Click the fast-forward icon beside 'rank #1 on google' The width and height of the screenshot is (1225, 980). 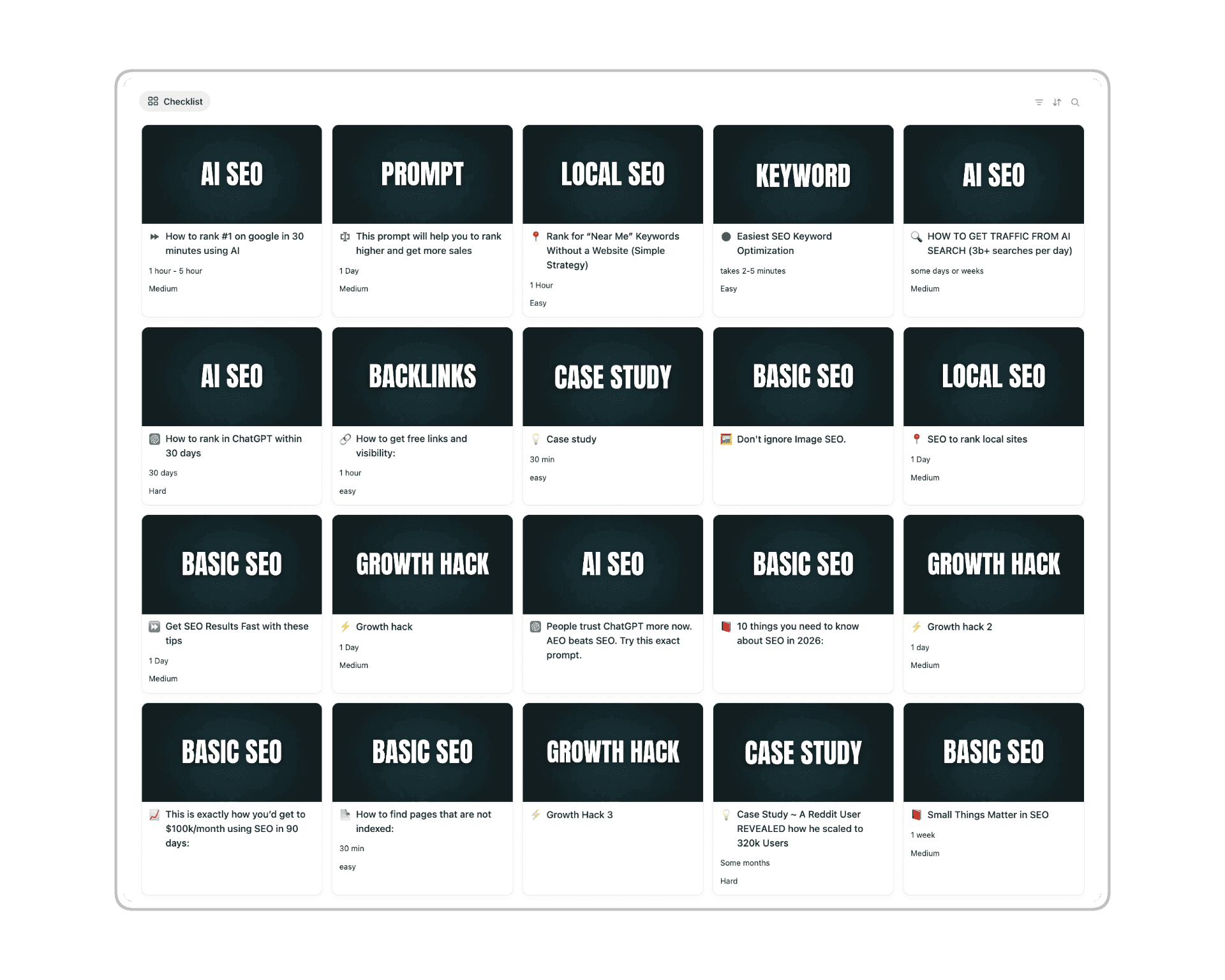(154, 237)
